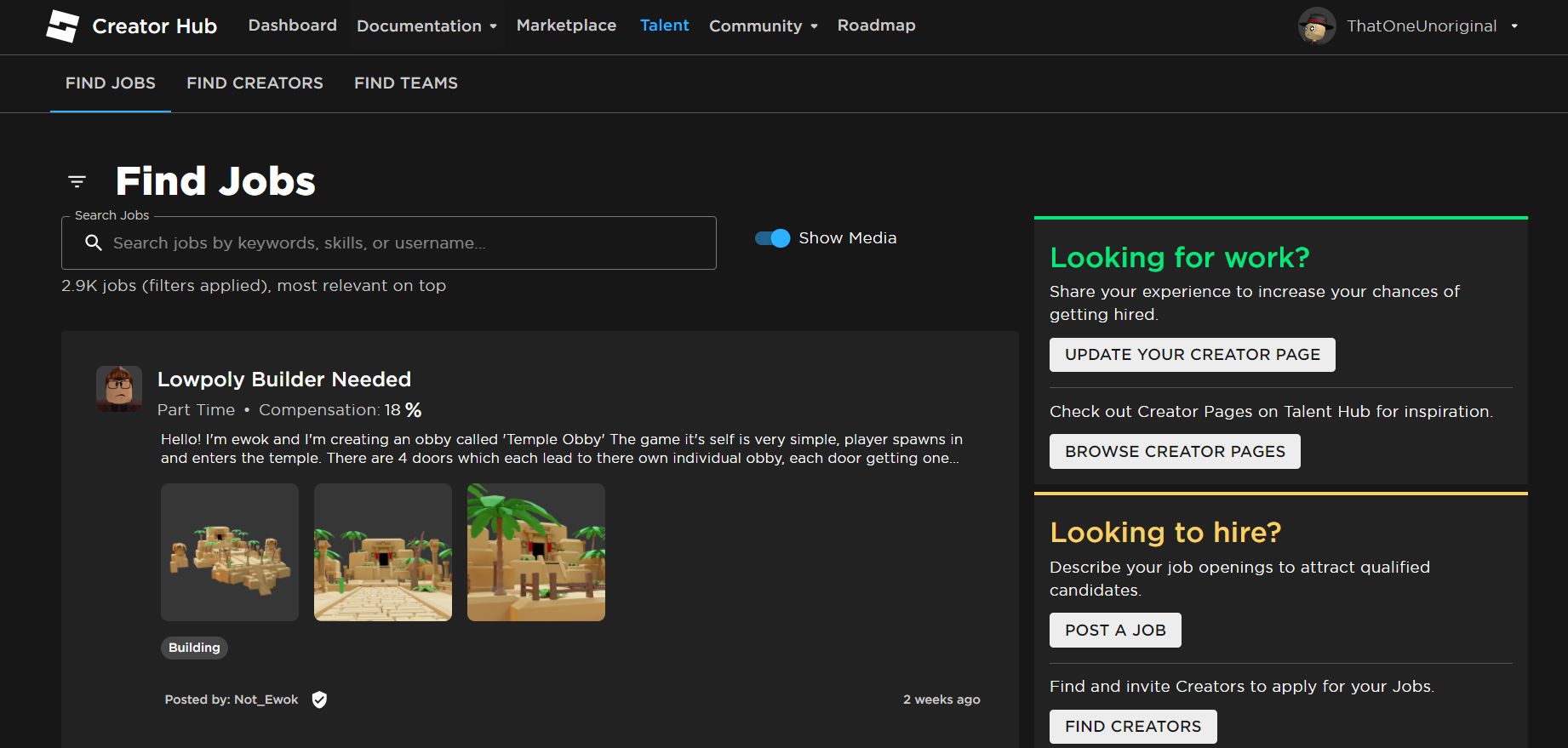This screenshot has width=1568, height=748.
Task: Click the 'Looking to hire?' heading
Action: (x=1165, y=533)
